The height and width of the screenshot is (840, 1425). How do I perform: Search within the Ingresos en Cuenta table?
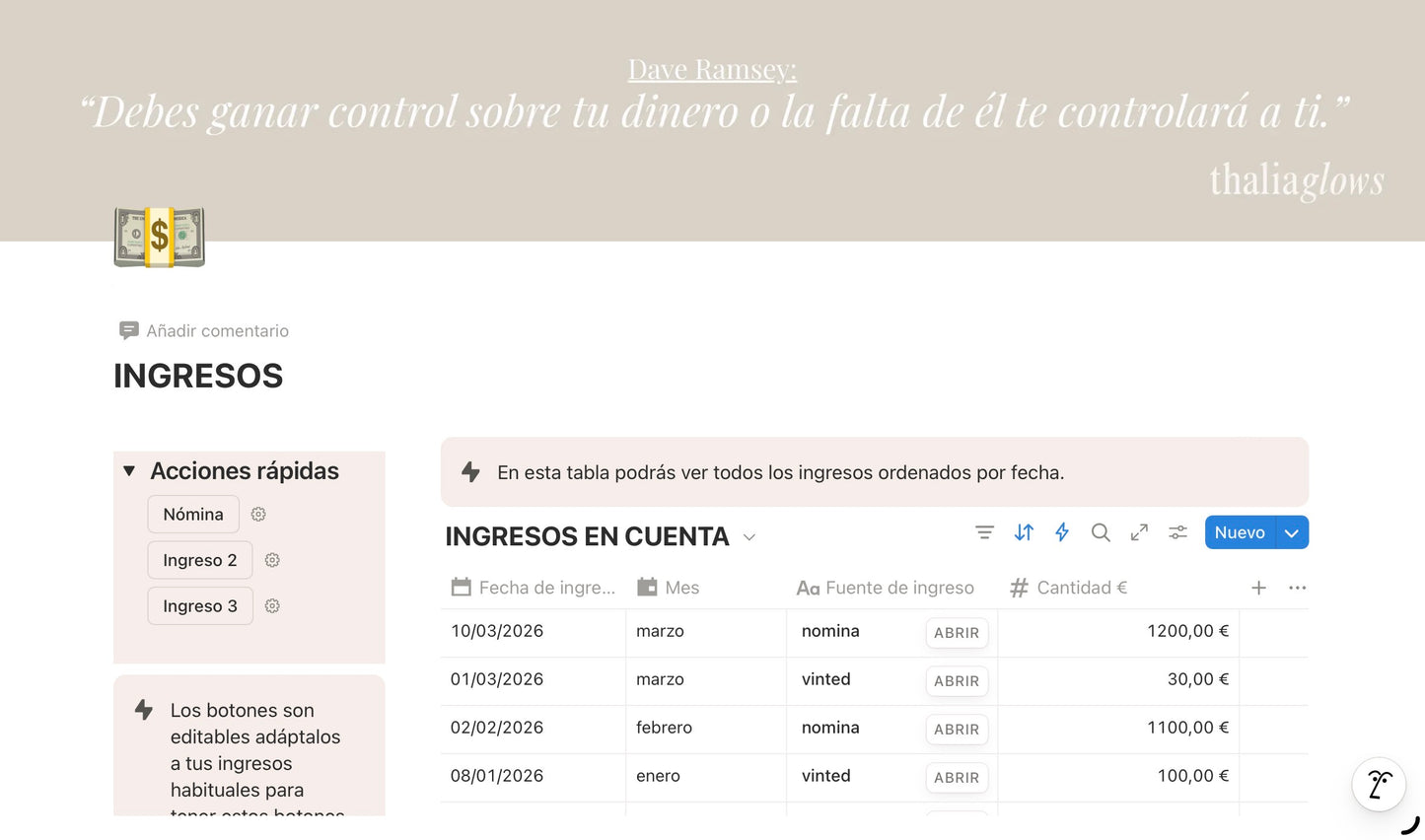click(x=1101, y=532)
